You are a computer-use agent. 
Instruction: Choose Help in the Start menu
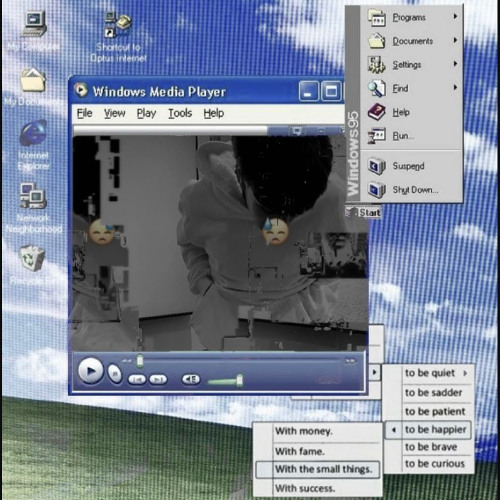pos(401,112)
